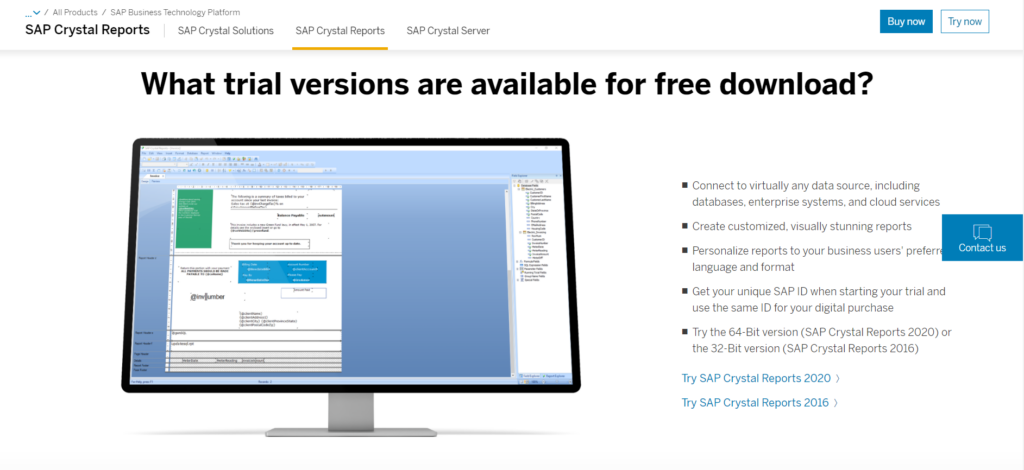Click the SAP Crystal Reports page title
1024x470 pixels.
(x=88, y=30)
